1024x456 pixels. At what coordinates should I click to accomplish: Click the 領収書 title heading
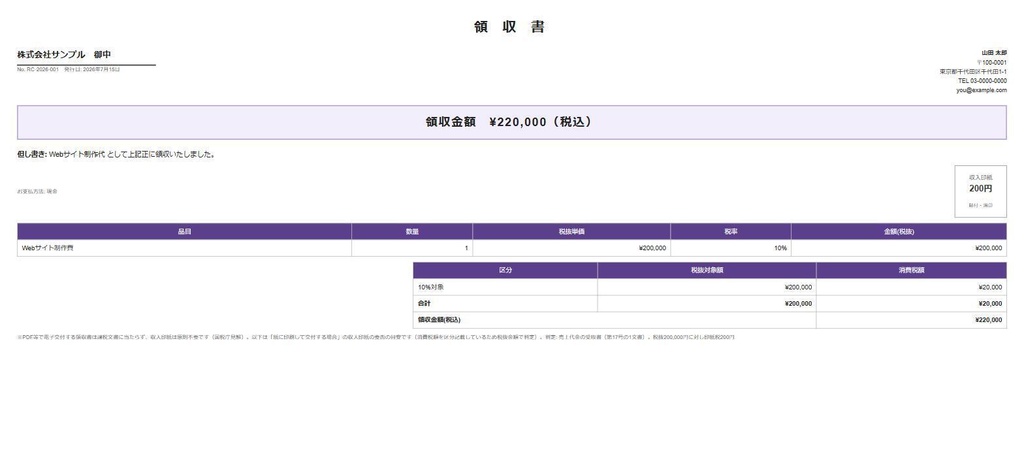[x=510, y=27]
